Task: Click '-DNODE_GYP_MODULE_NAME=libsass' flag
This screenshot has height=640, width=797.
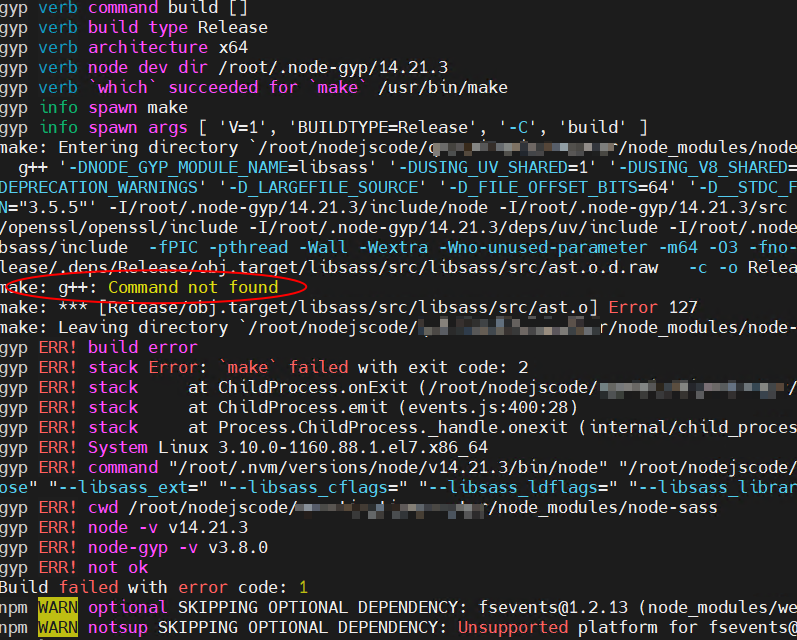Action: coord(219,168)
